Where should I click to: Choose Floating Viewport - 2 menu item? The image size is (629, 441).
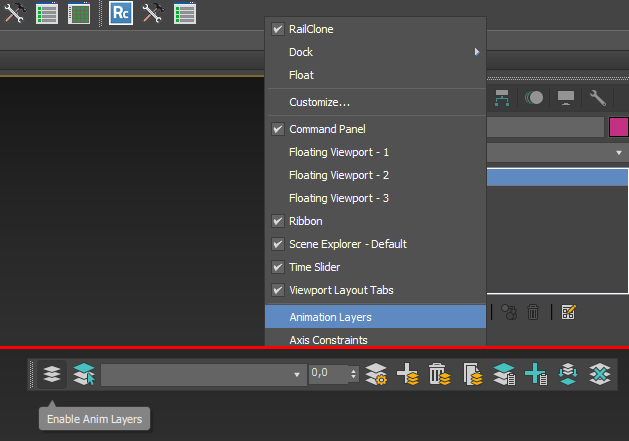[x=338, y=175]
